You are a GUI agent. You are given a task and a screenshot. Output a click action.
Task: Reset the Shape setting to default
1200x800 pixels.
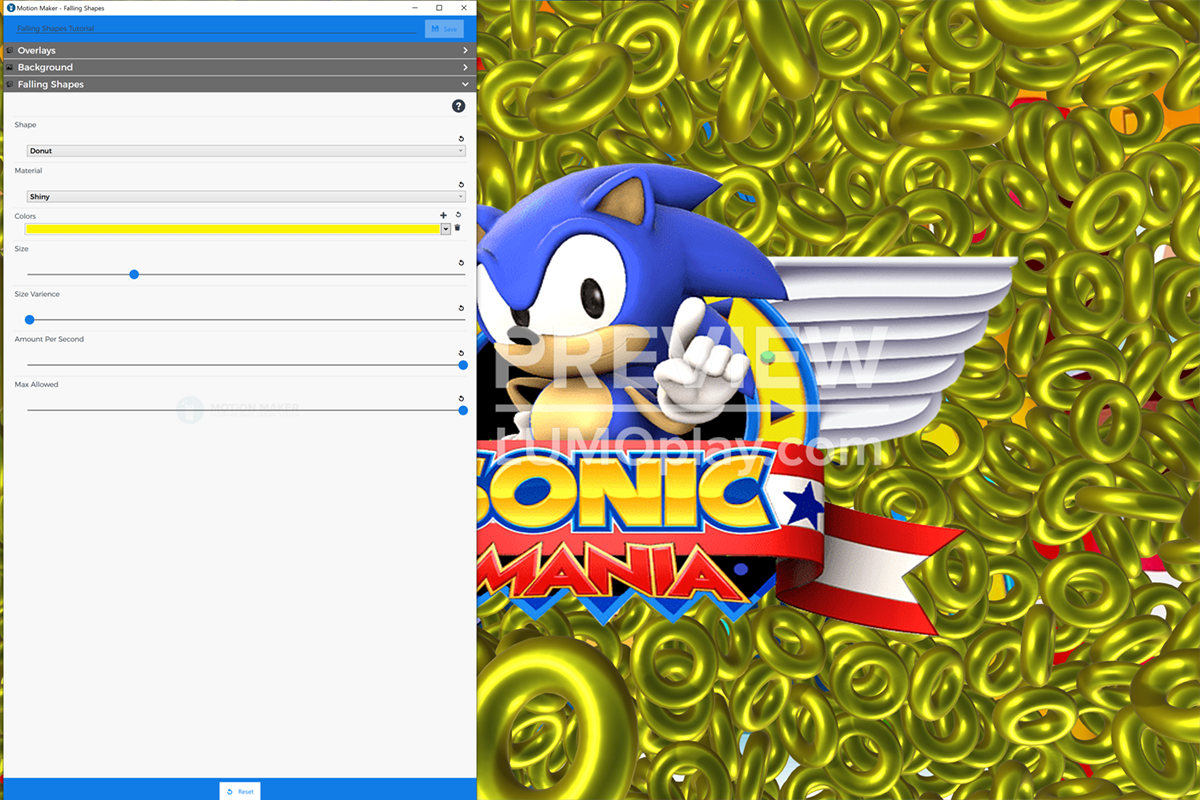coord(461,139)
